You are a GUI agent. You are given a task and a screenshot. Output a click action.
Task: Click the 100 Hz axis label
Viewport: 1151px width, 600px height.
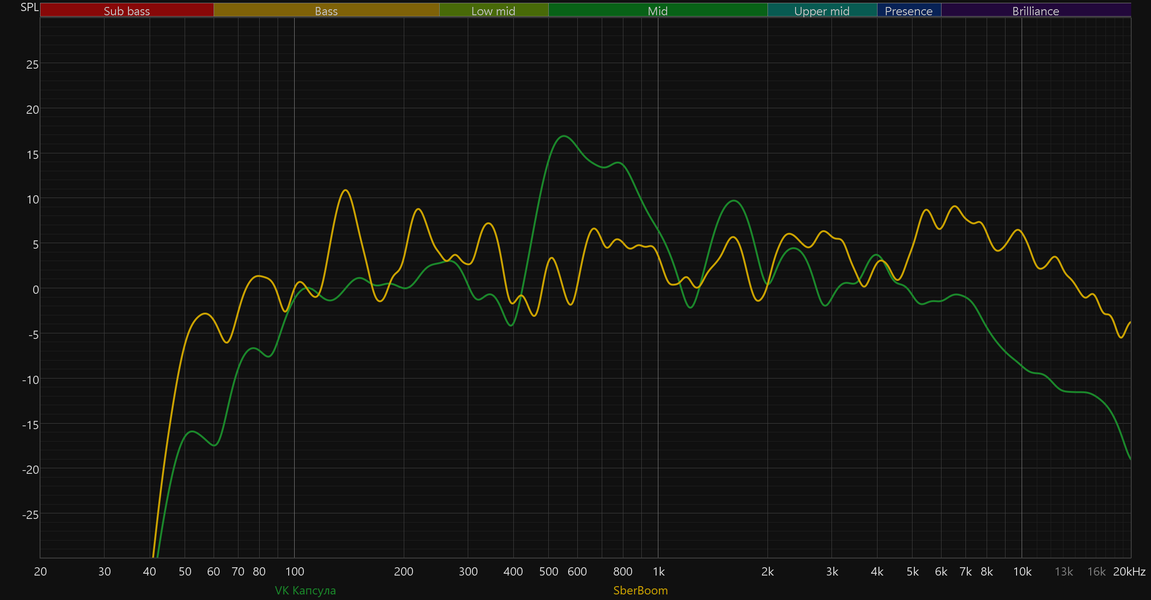coord(294,571)
